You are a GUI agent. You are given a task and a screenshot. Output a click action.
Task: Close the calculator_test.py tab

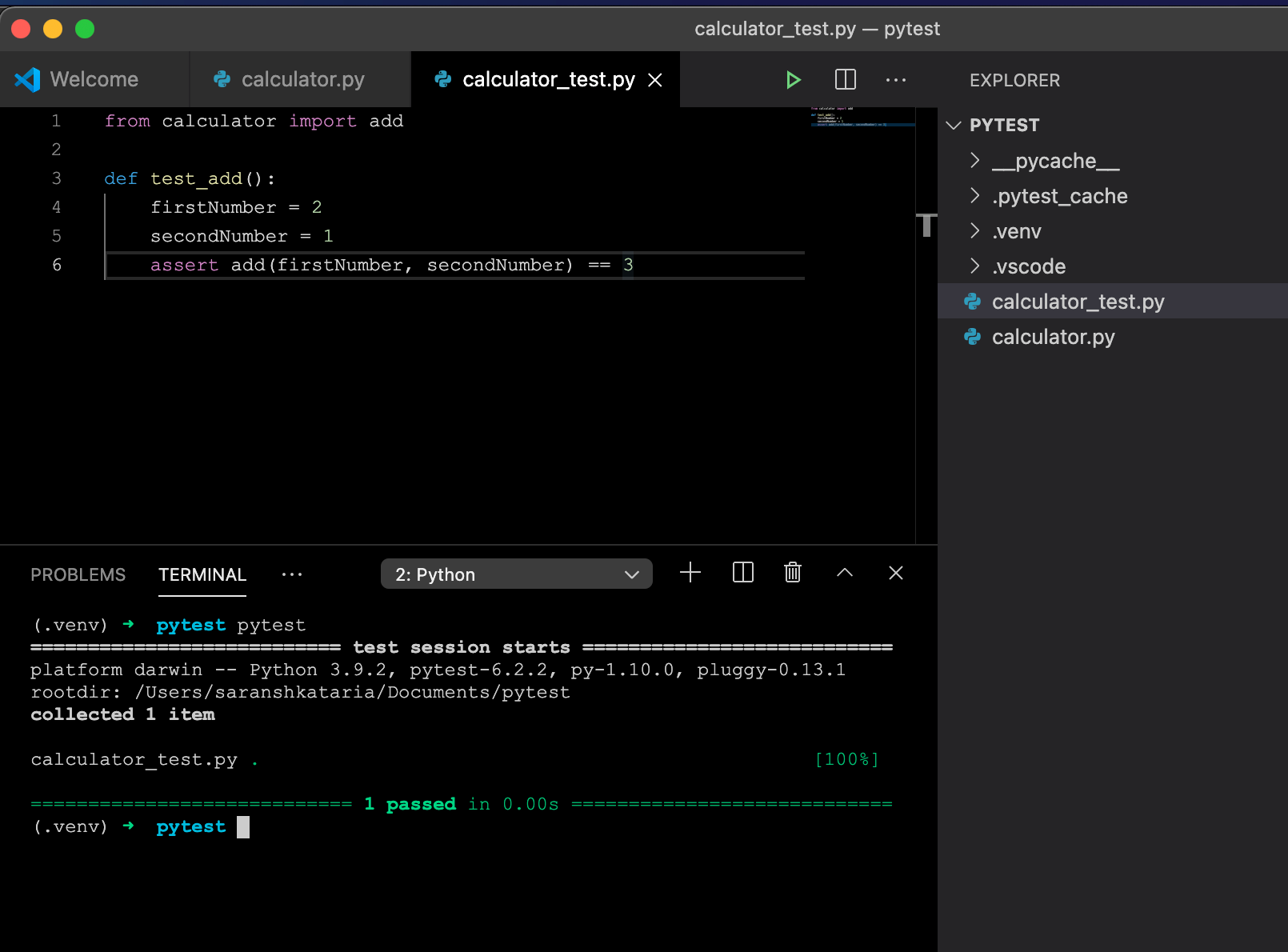pos(655,79)
